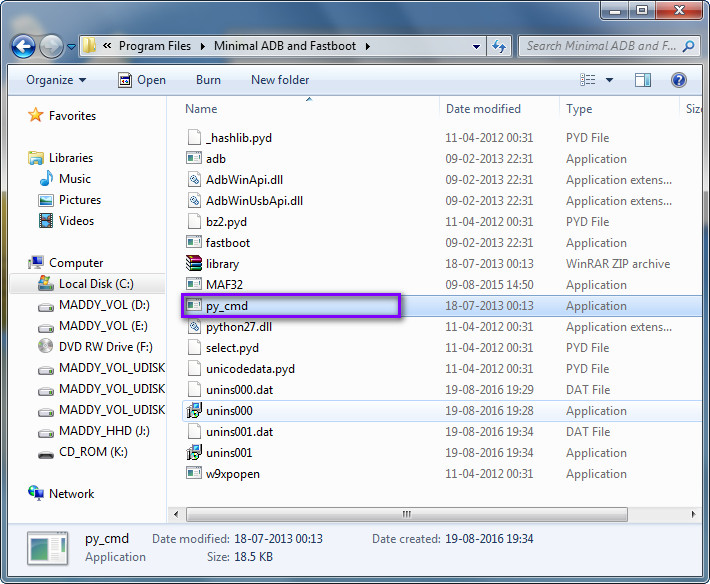The height and width of the screenshot is (584, 710).
Task: Open the view options dropdown arrow
Action: point(609,80)
